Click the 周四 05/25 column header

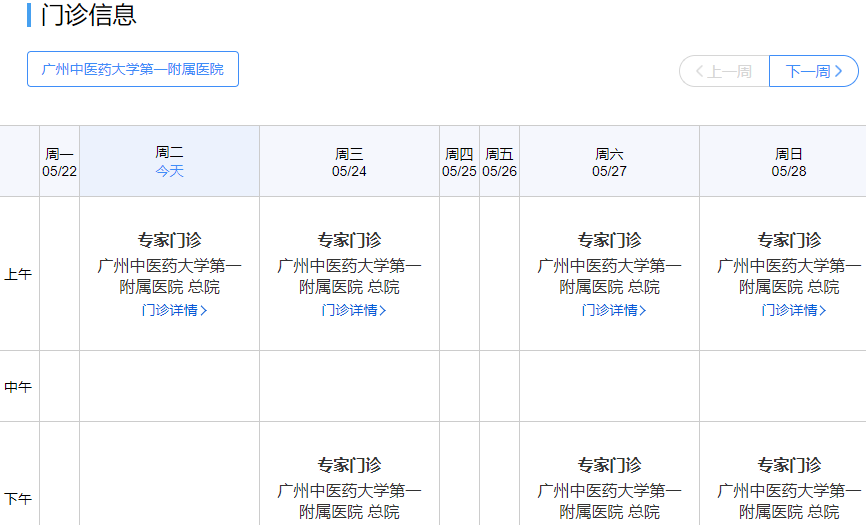click(459, 161)
